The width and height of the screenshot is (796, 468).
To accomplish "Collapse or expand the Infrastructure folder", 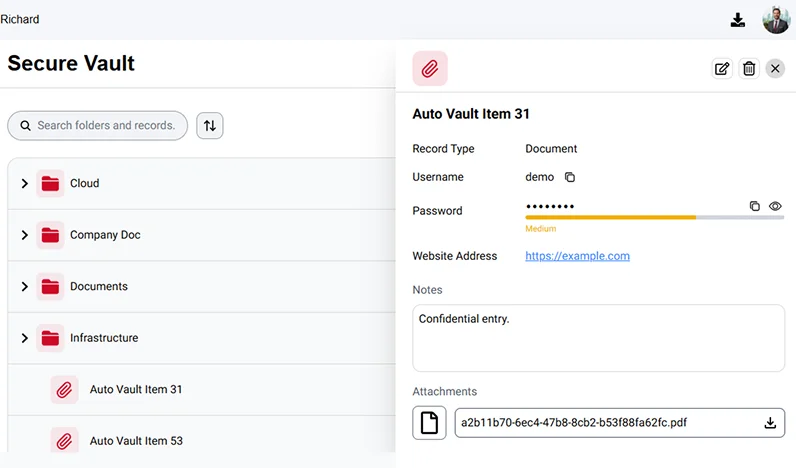I will (25, 338).
